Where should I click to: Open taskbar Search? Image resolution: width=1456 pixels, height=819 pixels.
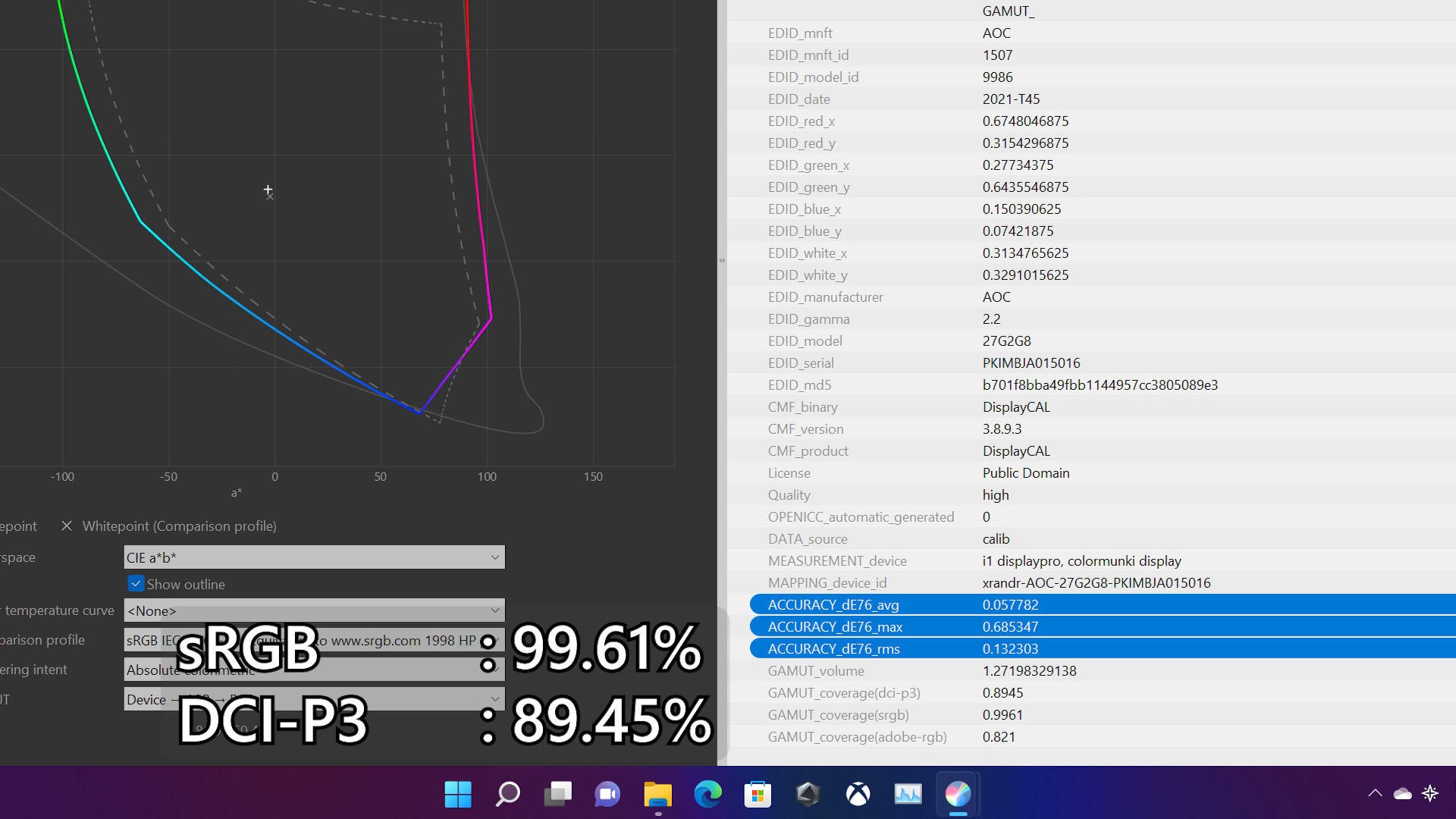coord(507,794)
